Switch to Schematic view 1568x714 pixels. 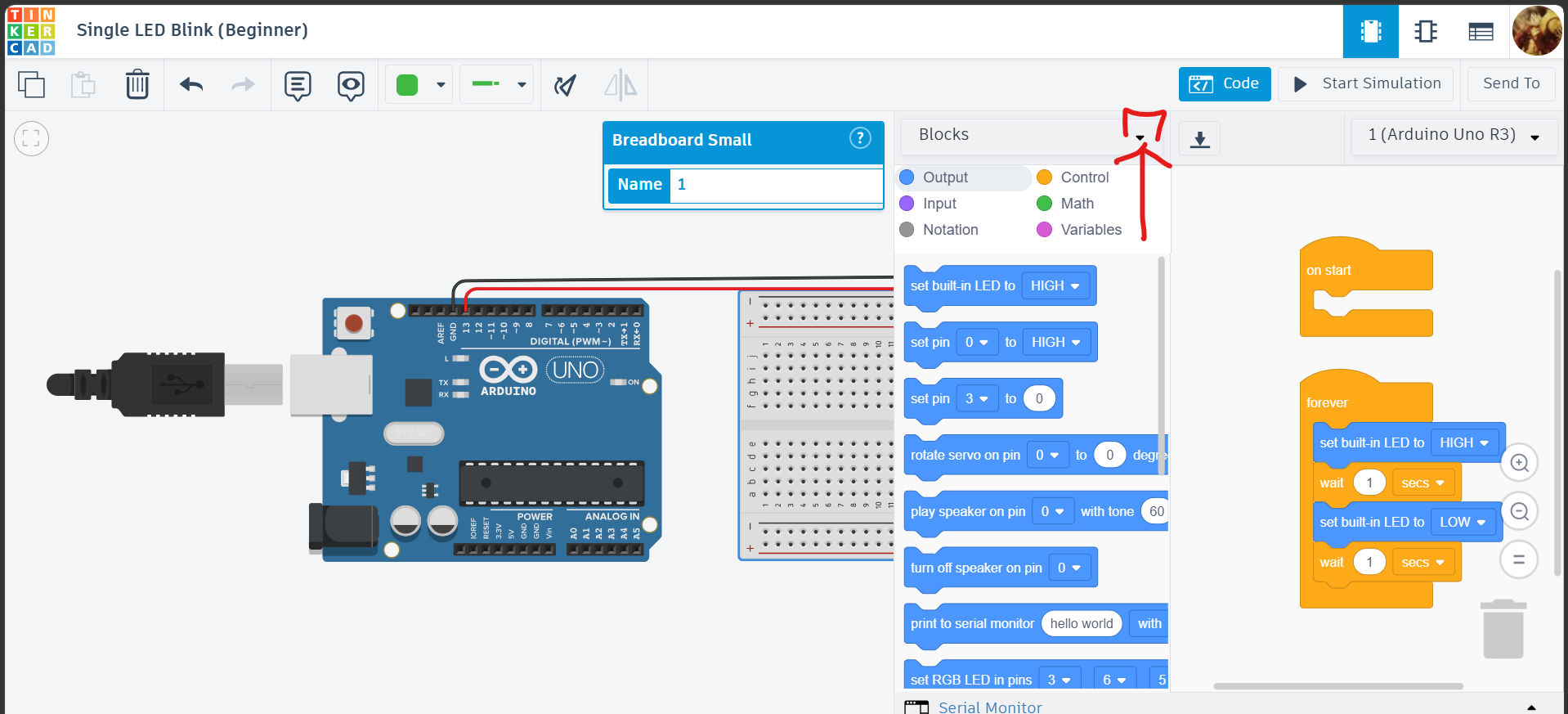(x=1426, y=31)
